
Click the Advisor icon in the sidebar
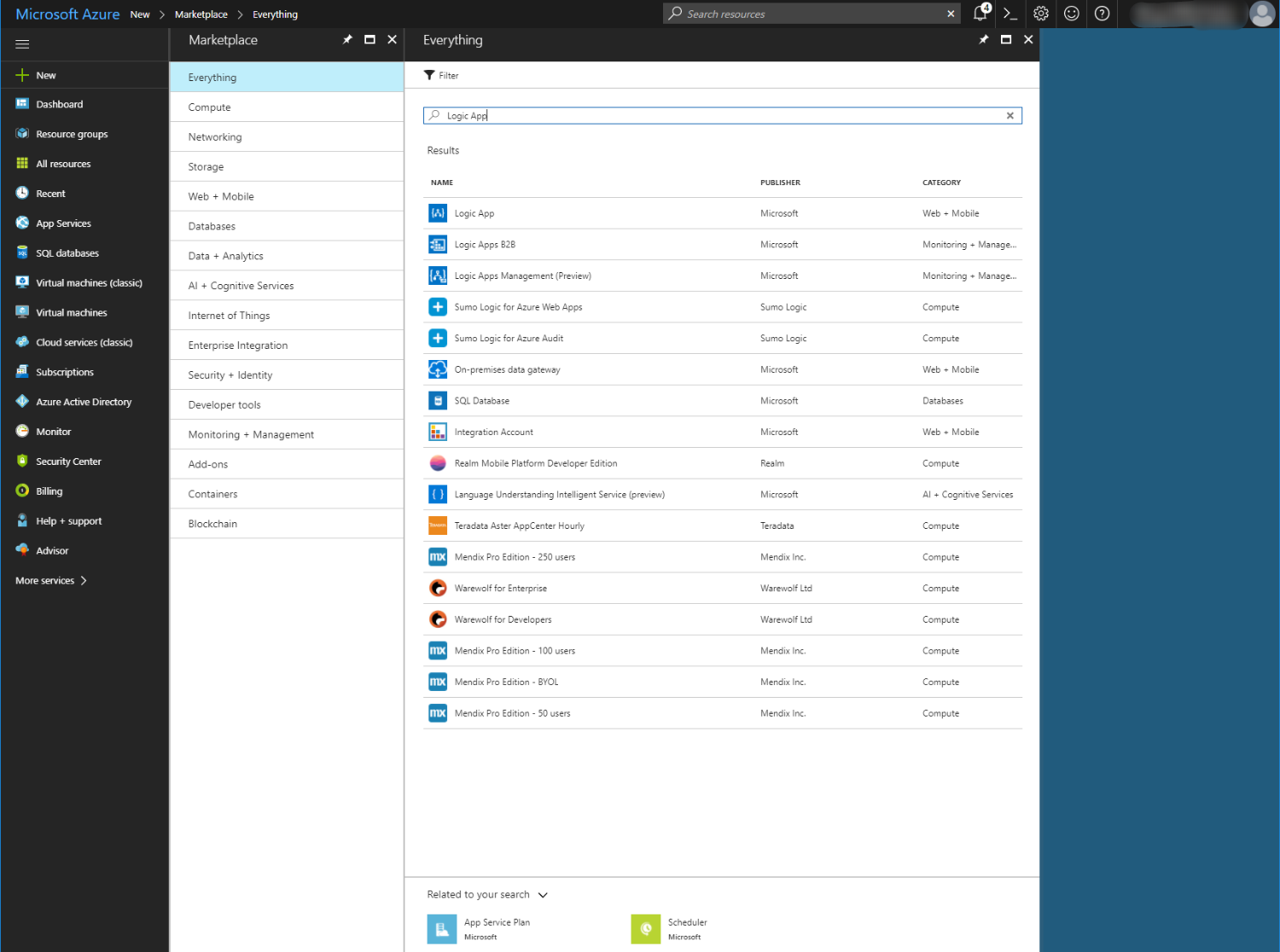click(x=22, y=550)
